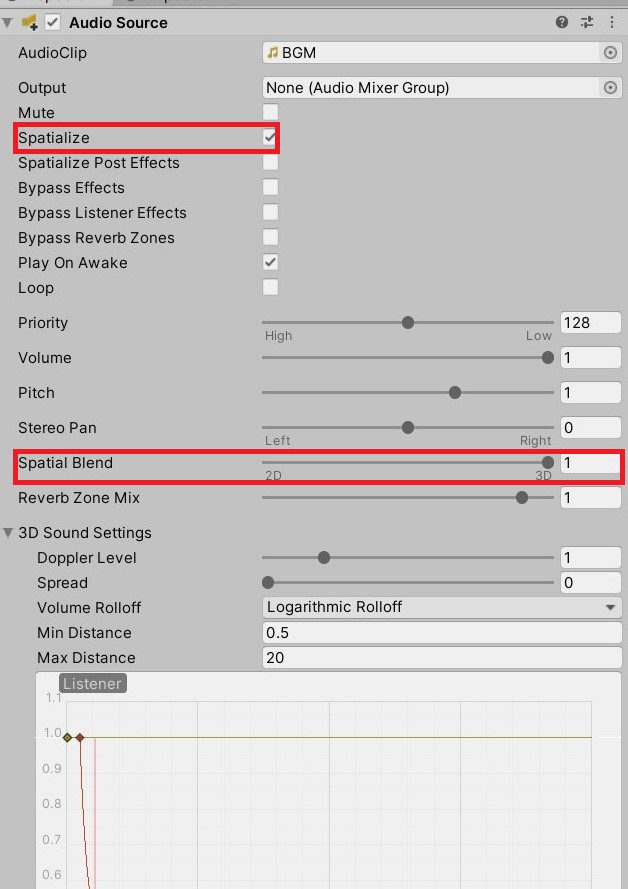628x889 pixels.
Task: Click the Priority label
Action: 43,323
